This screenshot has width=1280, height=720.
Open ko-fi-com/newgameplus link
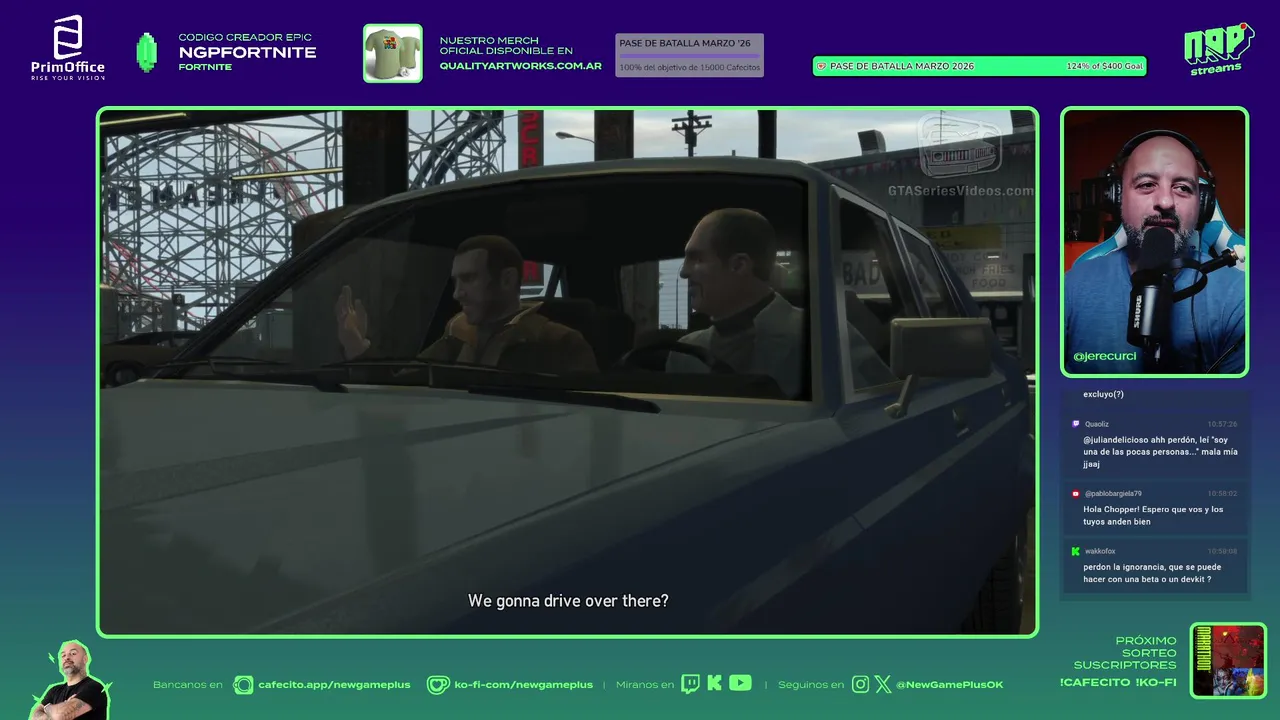point(523,684)
